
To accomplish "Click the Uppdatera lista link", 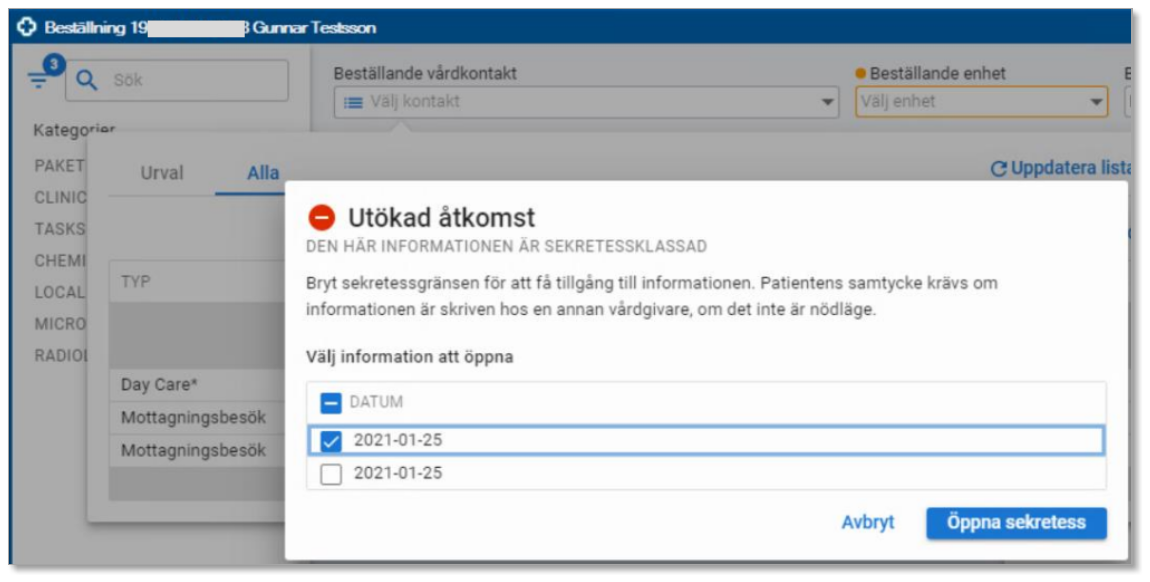I will coord(1070,169).
